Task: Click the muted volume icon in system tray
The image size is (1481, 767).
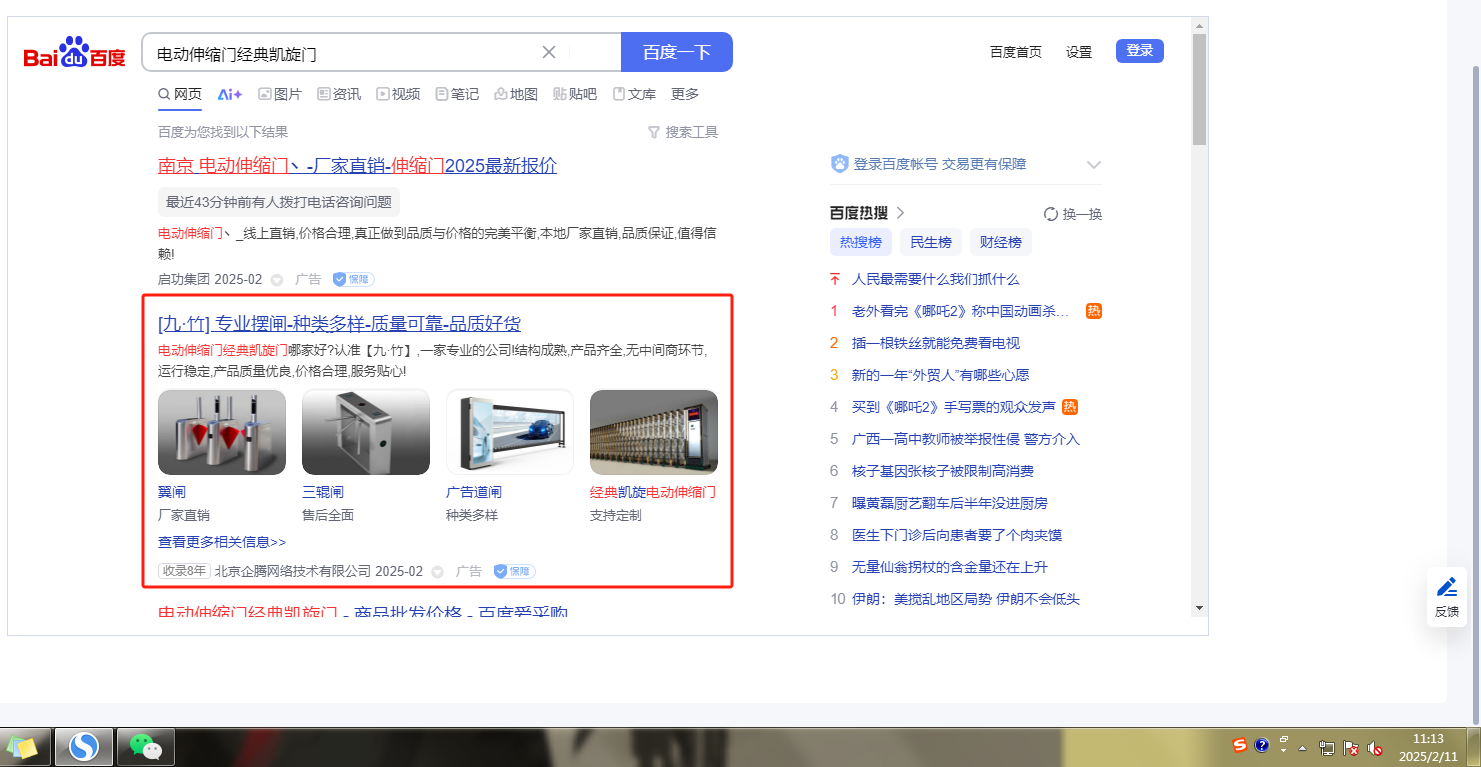Action: [1375, 747]
